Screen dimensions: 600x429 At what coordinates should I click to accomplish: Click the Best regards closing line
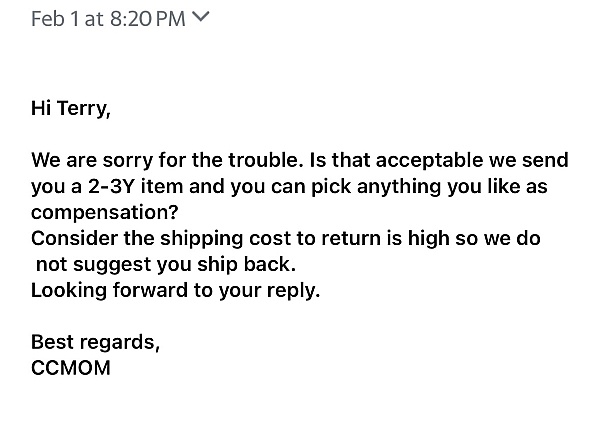pos(95,343)
